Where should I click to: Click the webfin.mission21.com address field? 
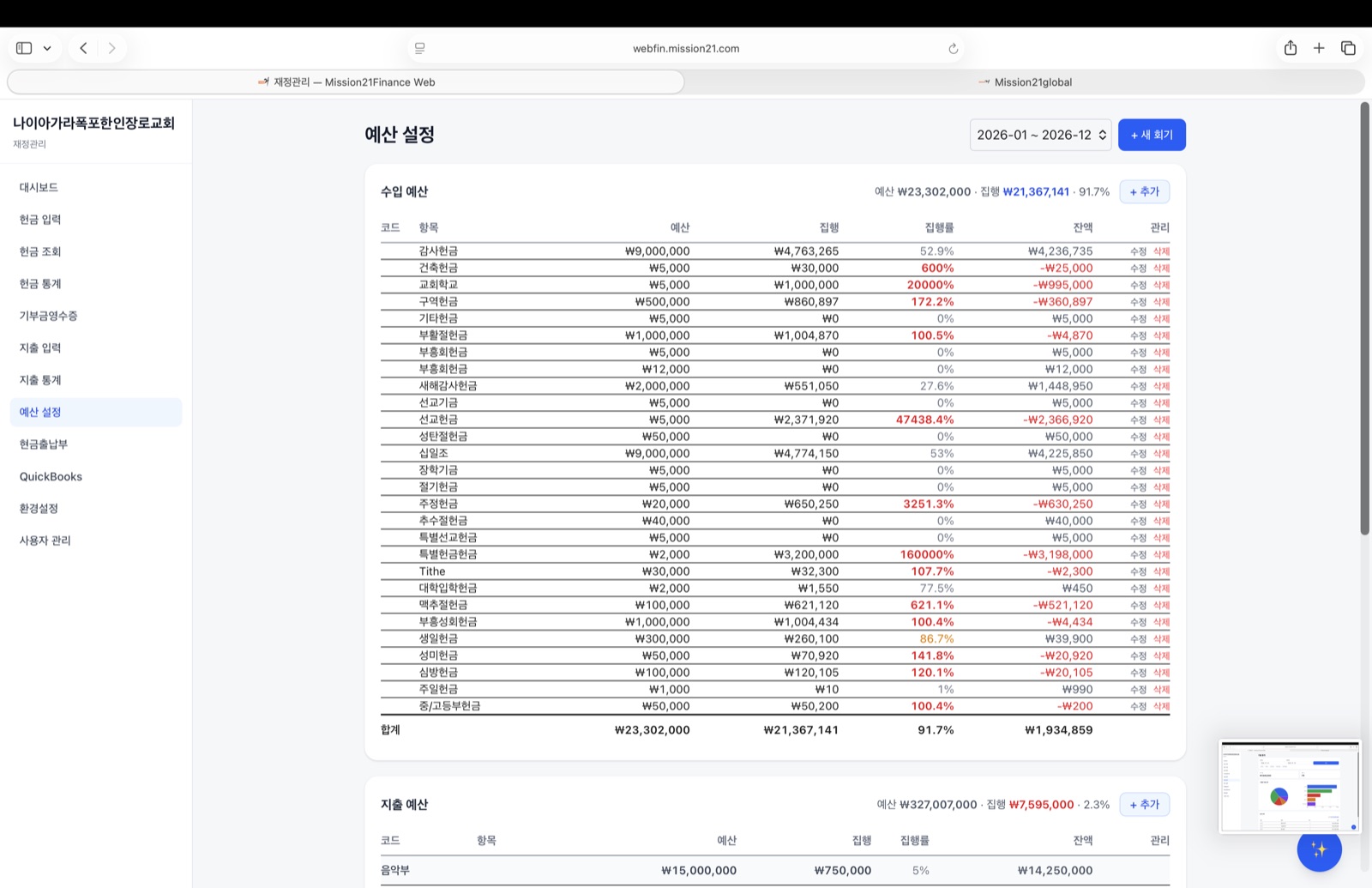point(686,48)
